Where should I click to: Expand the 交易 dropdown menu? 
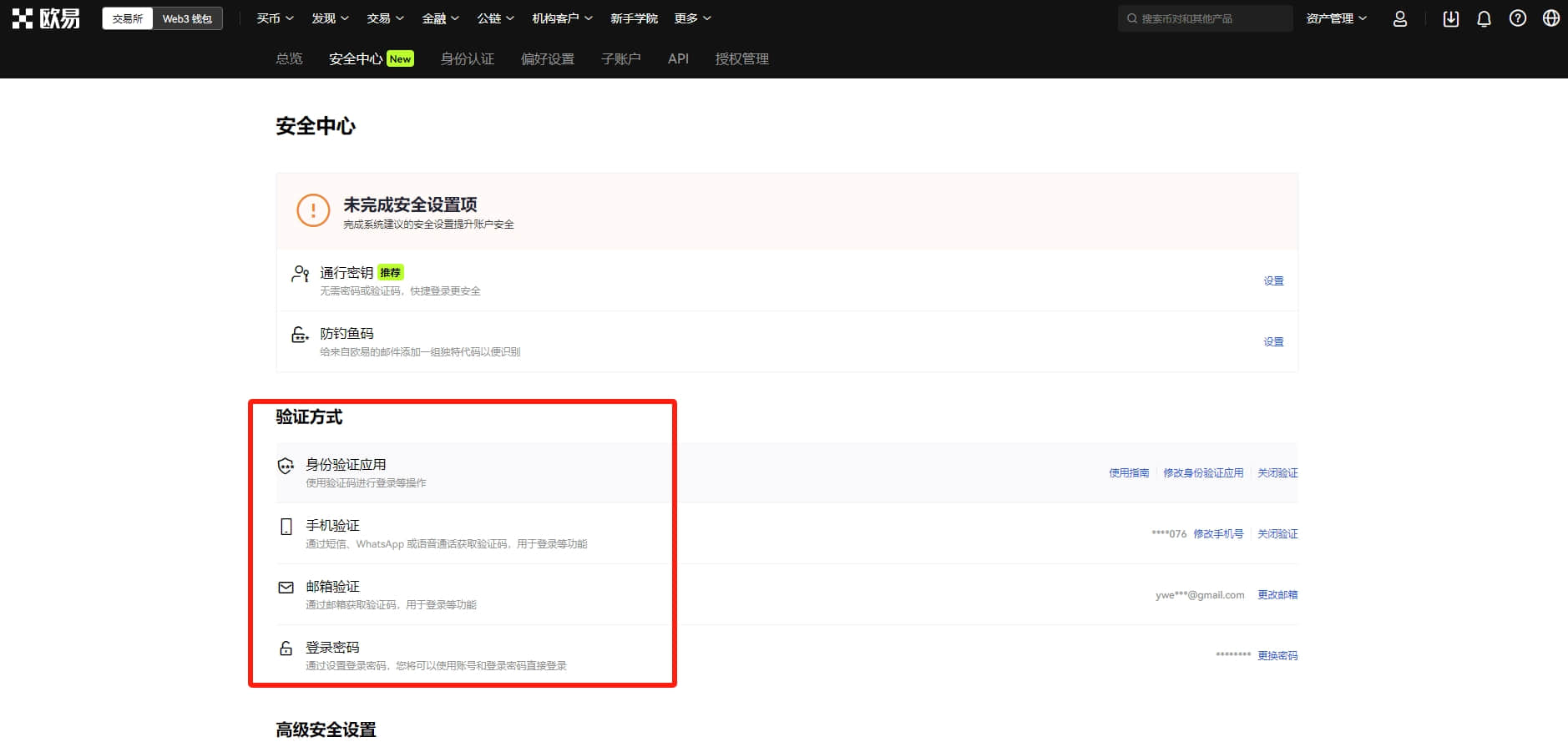coord(385,18)
